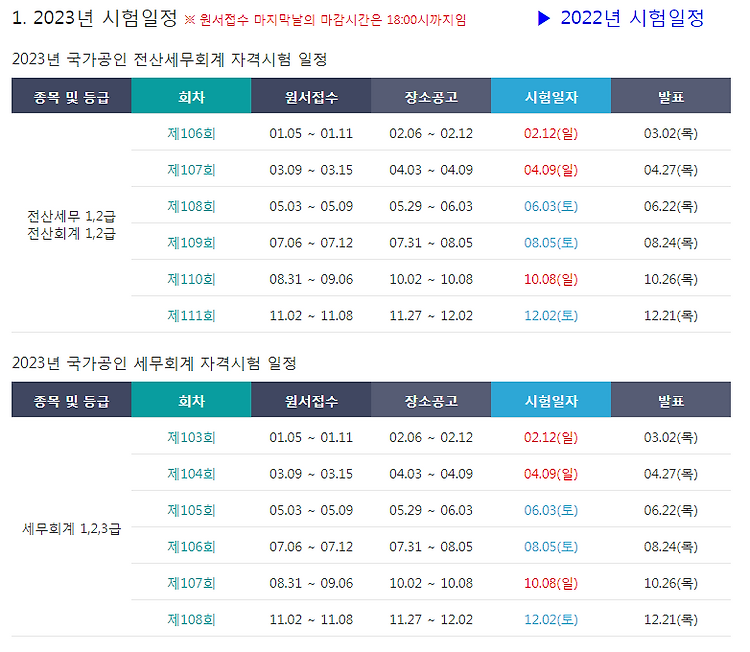The width and height of the screenshot is (750, 652).
Task: Click the 제111회 exam date 12.02(토)
Action: tap(551, 316)
